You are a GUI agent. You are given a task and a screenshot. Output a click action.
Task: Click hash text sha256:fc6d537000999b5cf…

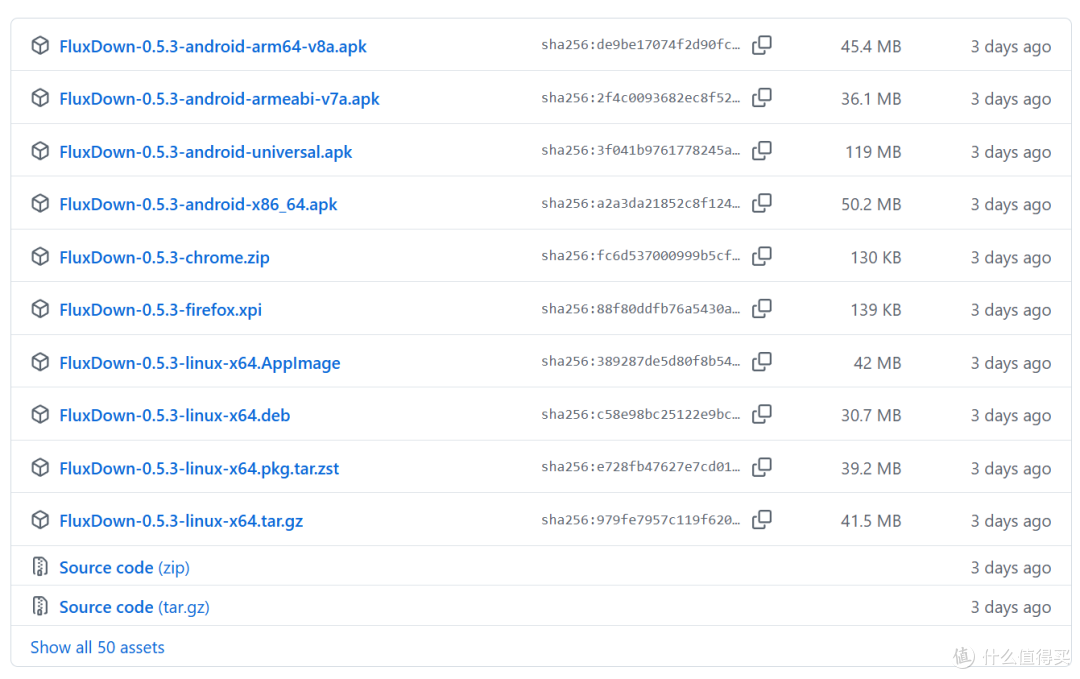pyautogui.click(x=641, y=256)
